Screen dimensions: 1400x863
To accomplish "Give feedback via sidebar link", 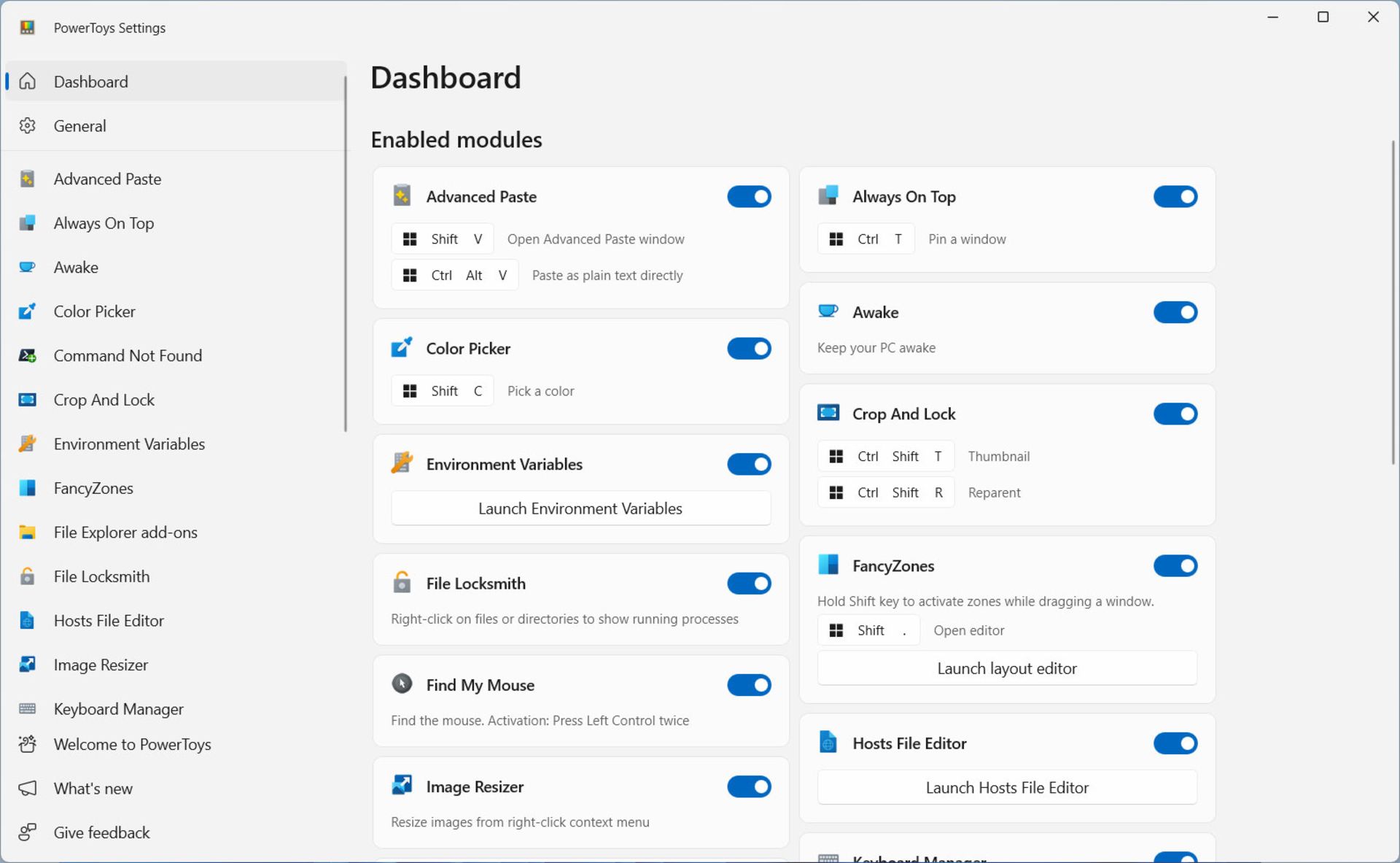I will click(x=101, y=832).
